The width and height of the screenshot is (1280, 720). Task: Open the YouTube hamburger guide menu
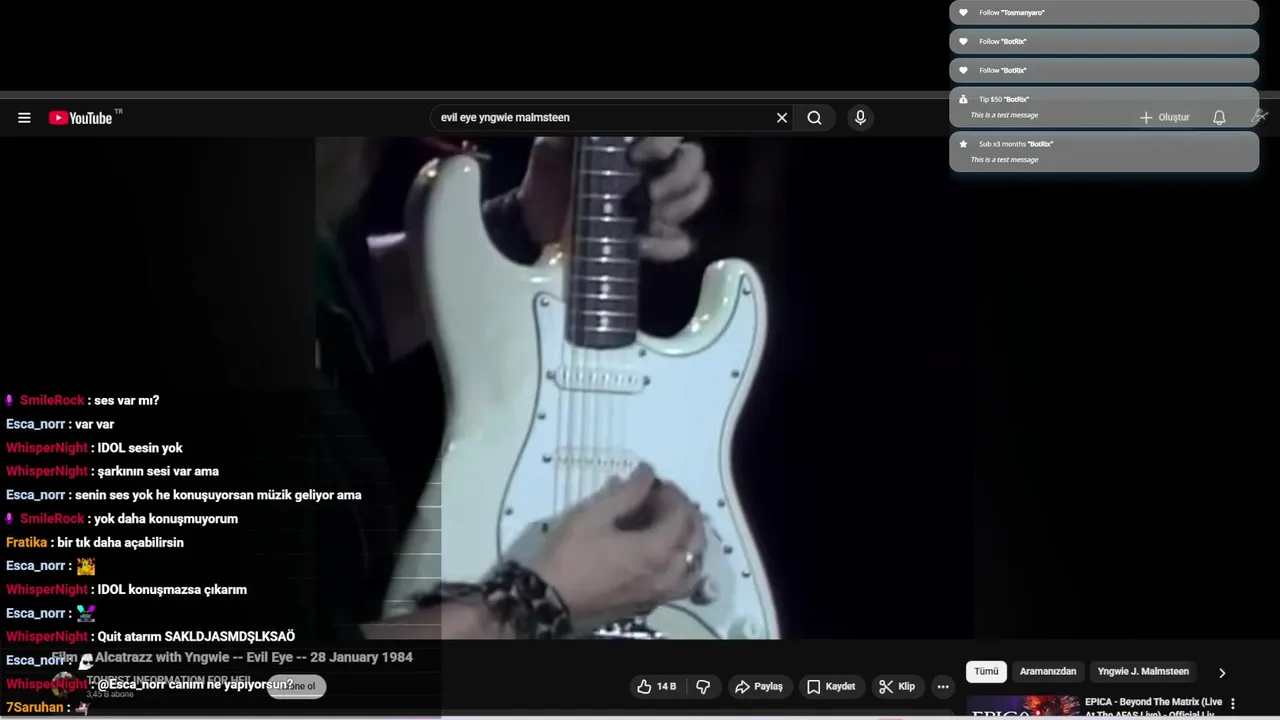(24, 118)
